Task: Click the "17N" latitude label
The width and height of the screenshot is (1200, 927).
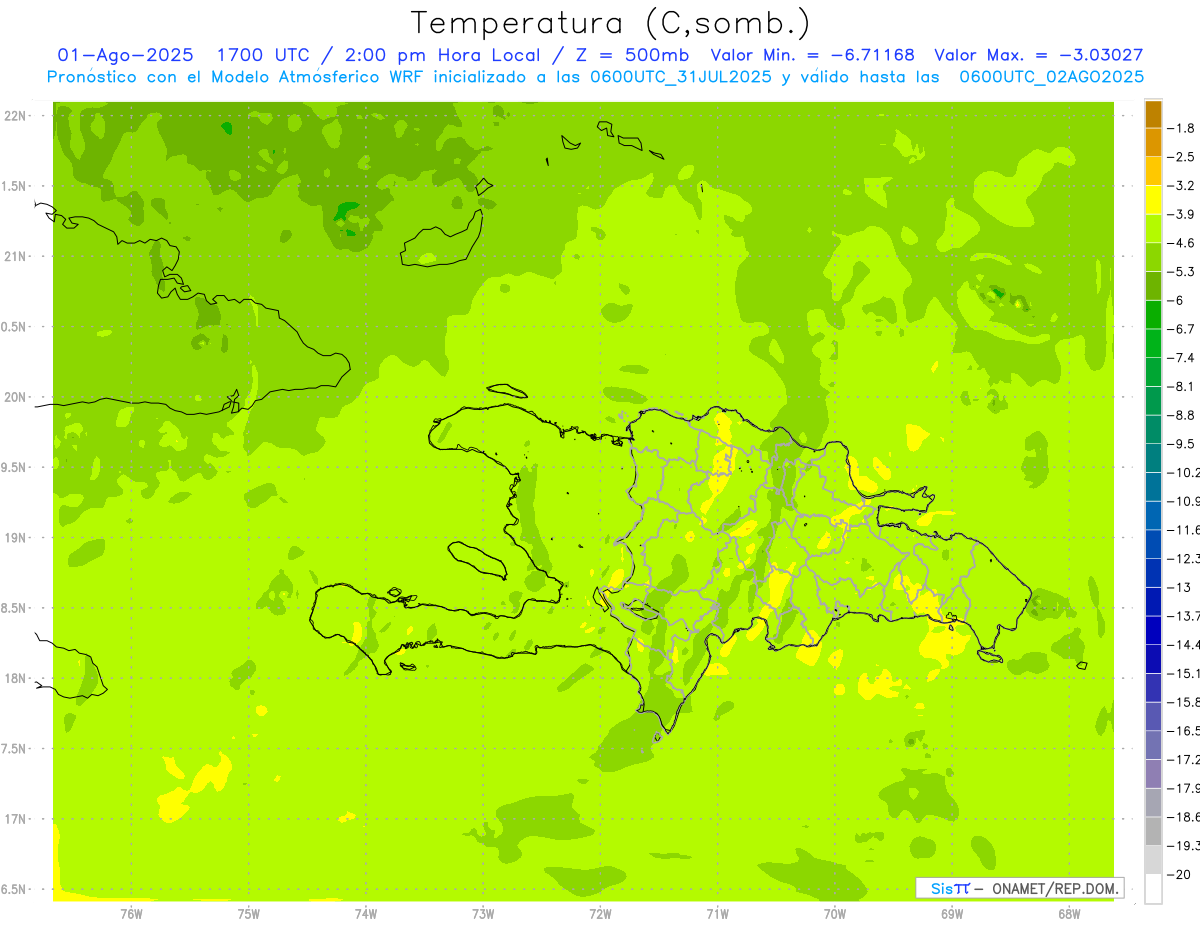Action: point(16,819)
